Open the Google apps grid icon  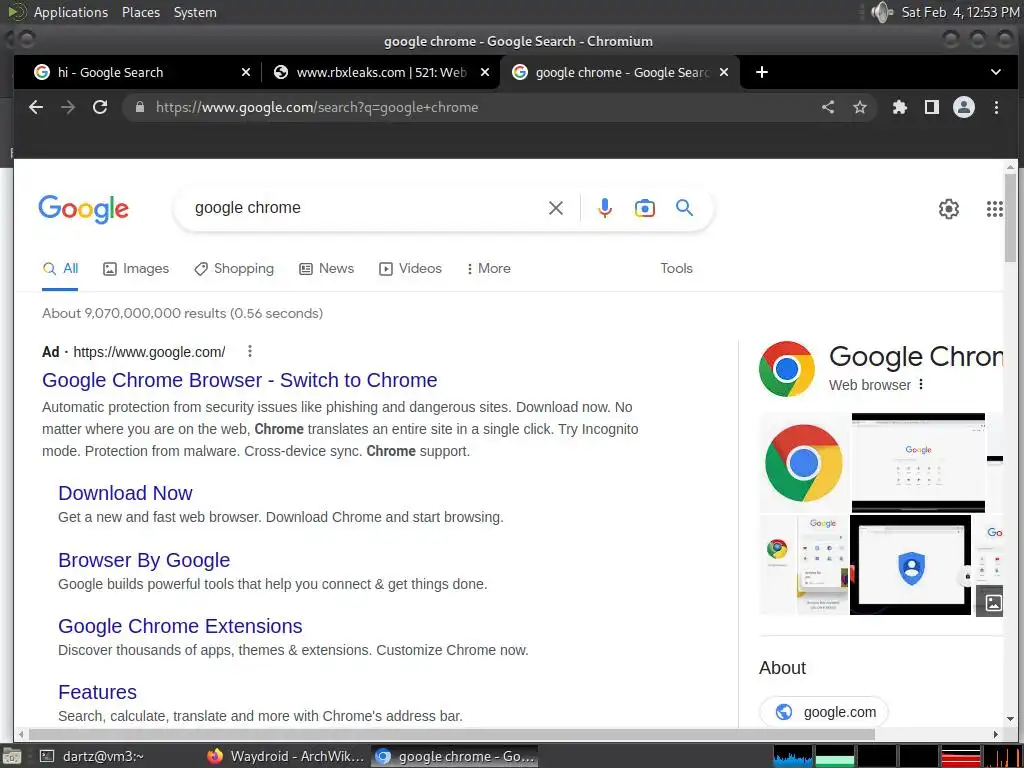click(994, 209)
